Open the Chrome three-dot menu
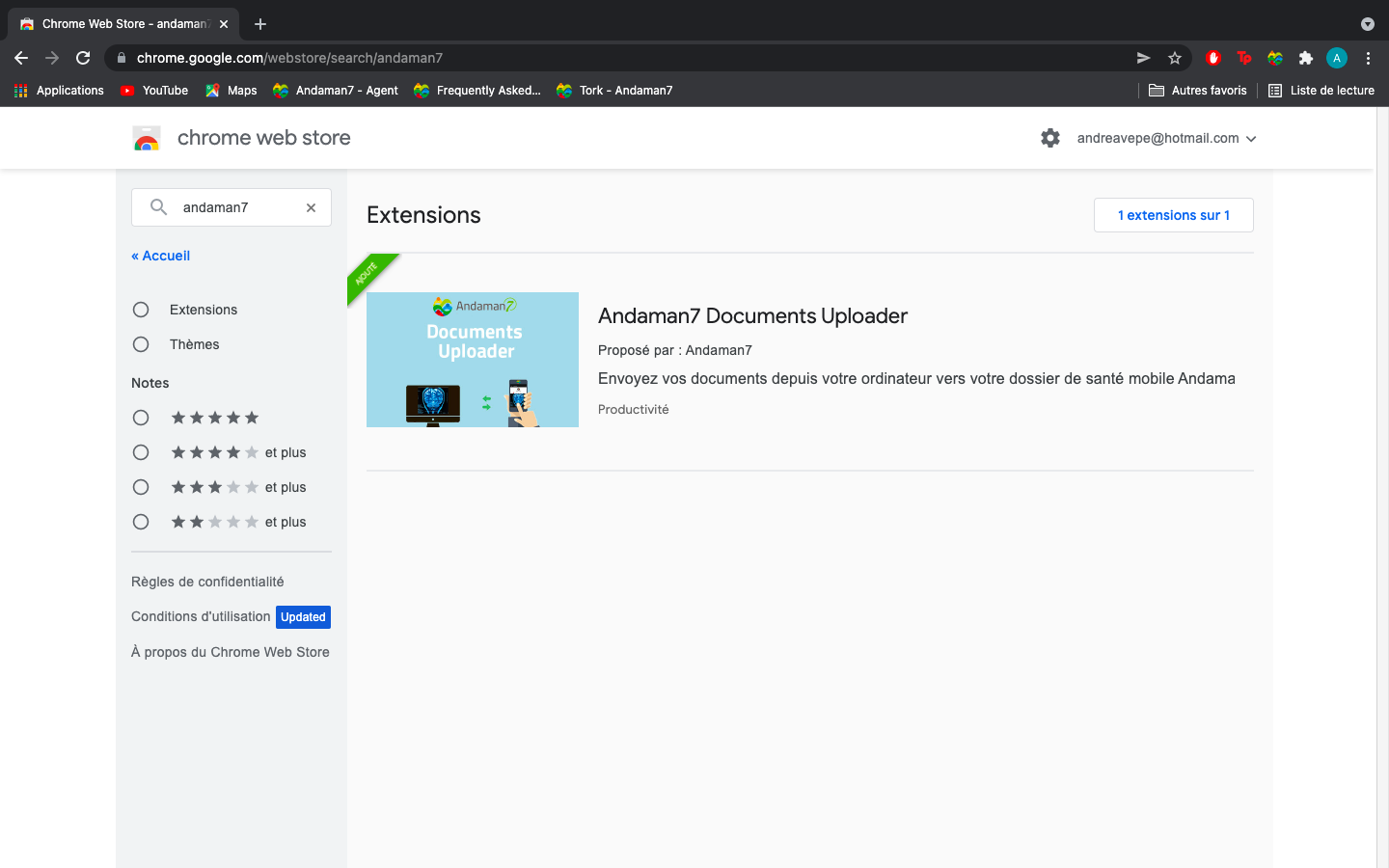Screen dimensions: 1389x868 [x=1368, y=58]
